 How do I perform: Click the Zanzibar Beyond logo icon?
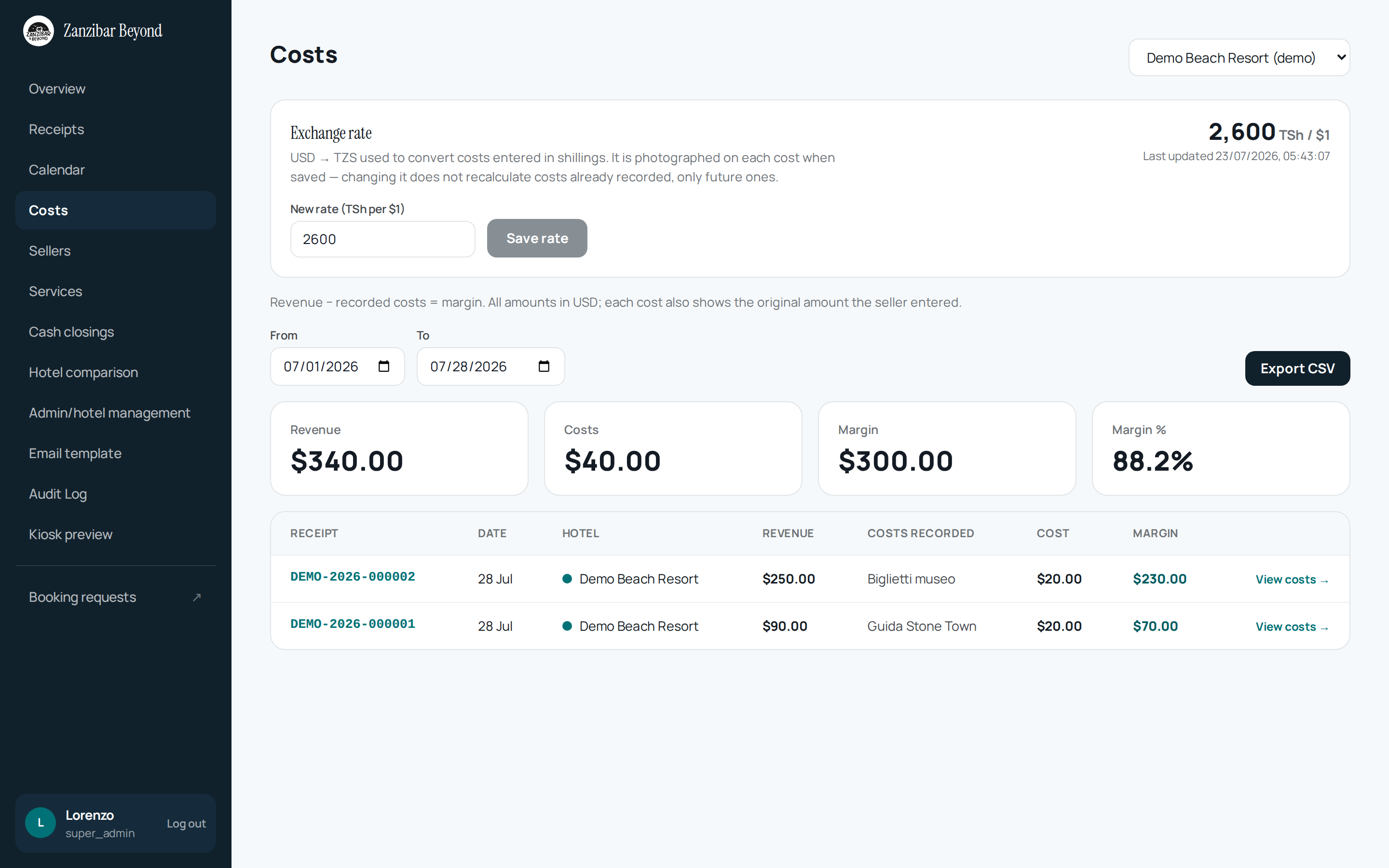[x=39, y=31]
